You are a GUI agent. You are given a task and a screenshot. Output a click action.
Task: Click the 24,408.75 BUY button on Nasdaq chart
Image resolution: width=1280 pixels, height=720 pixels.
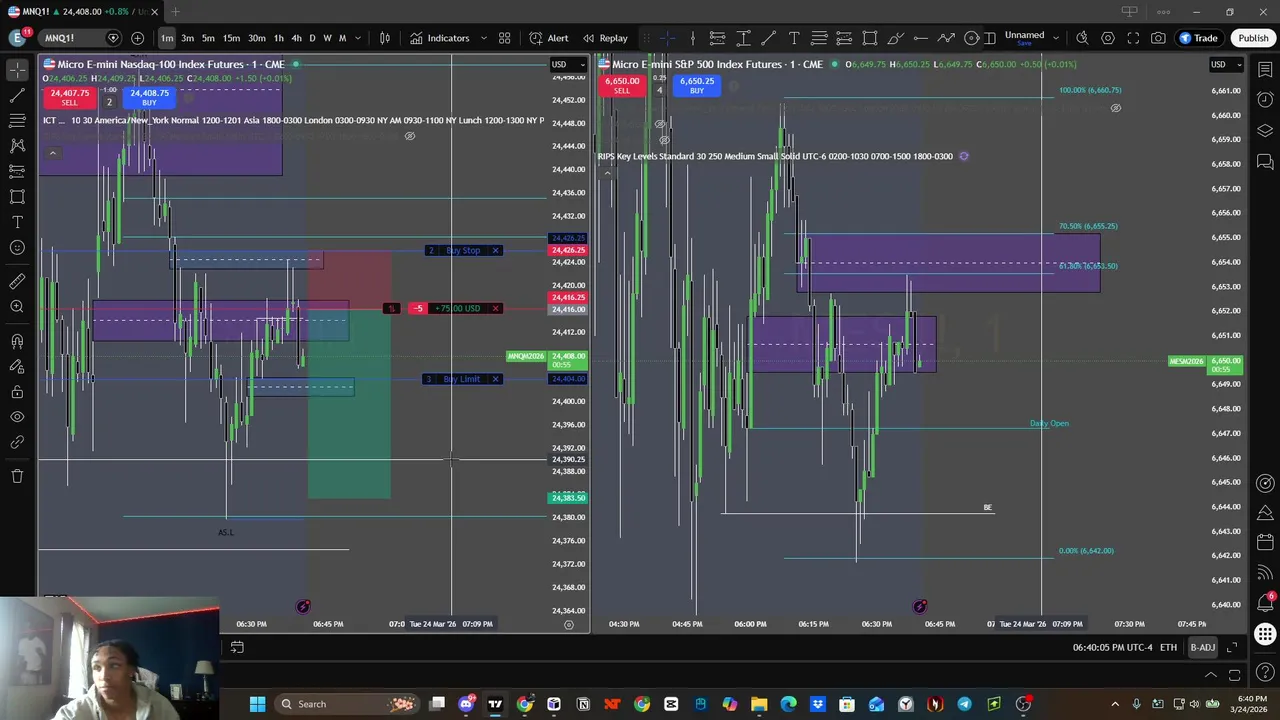149,97
